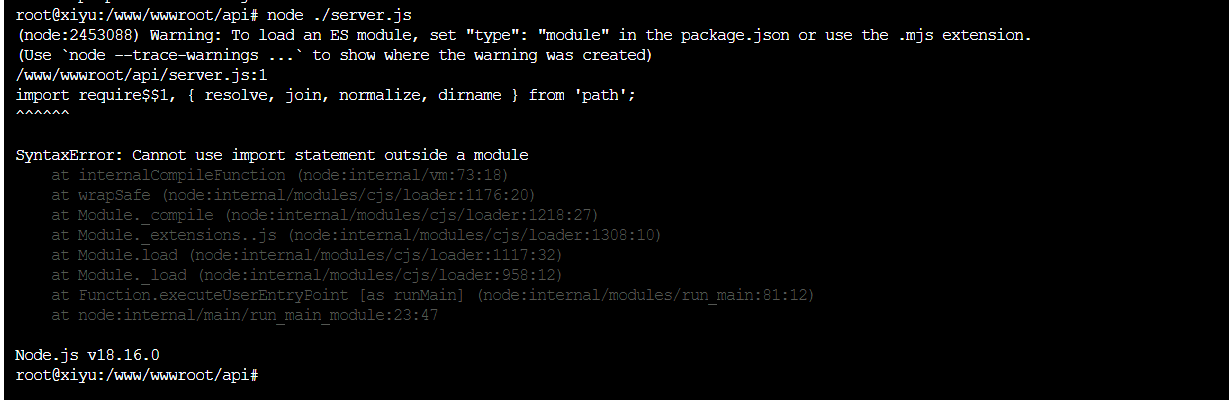Click the 'Module._extensions..js' stack line
This screenshot has height=400, width=1229.
(x=357, y=235)
